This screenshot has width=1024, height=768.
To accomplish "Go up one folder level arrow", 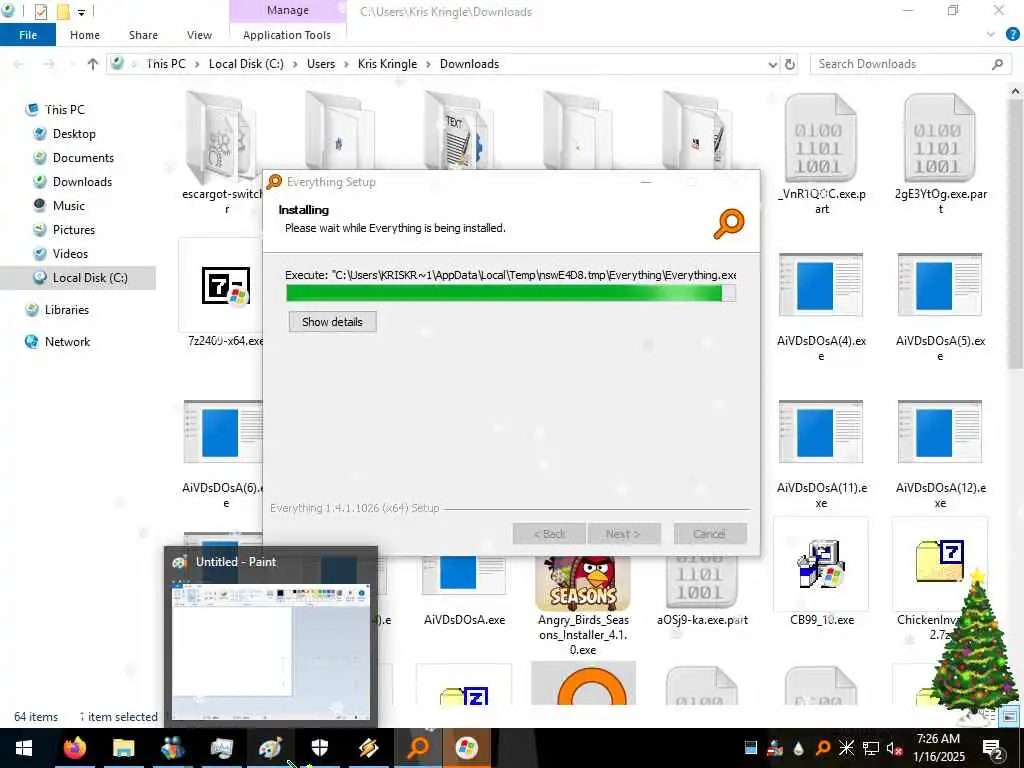I will 93,64.
